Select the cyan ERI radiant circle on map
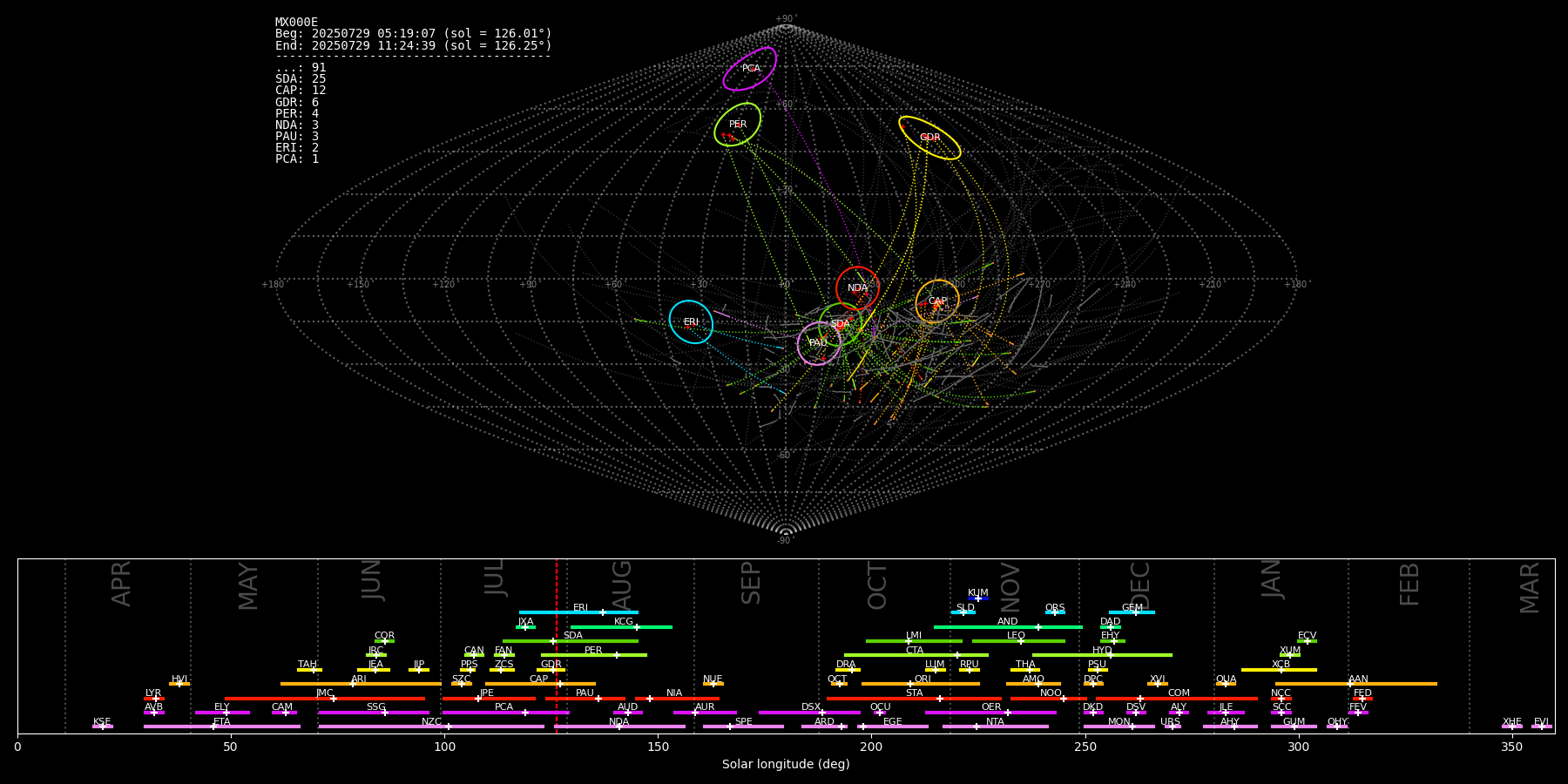Screen dimensions: 1568x784 [x=691, y=321]
